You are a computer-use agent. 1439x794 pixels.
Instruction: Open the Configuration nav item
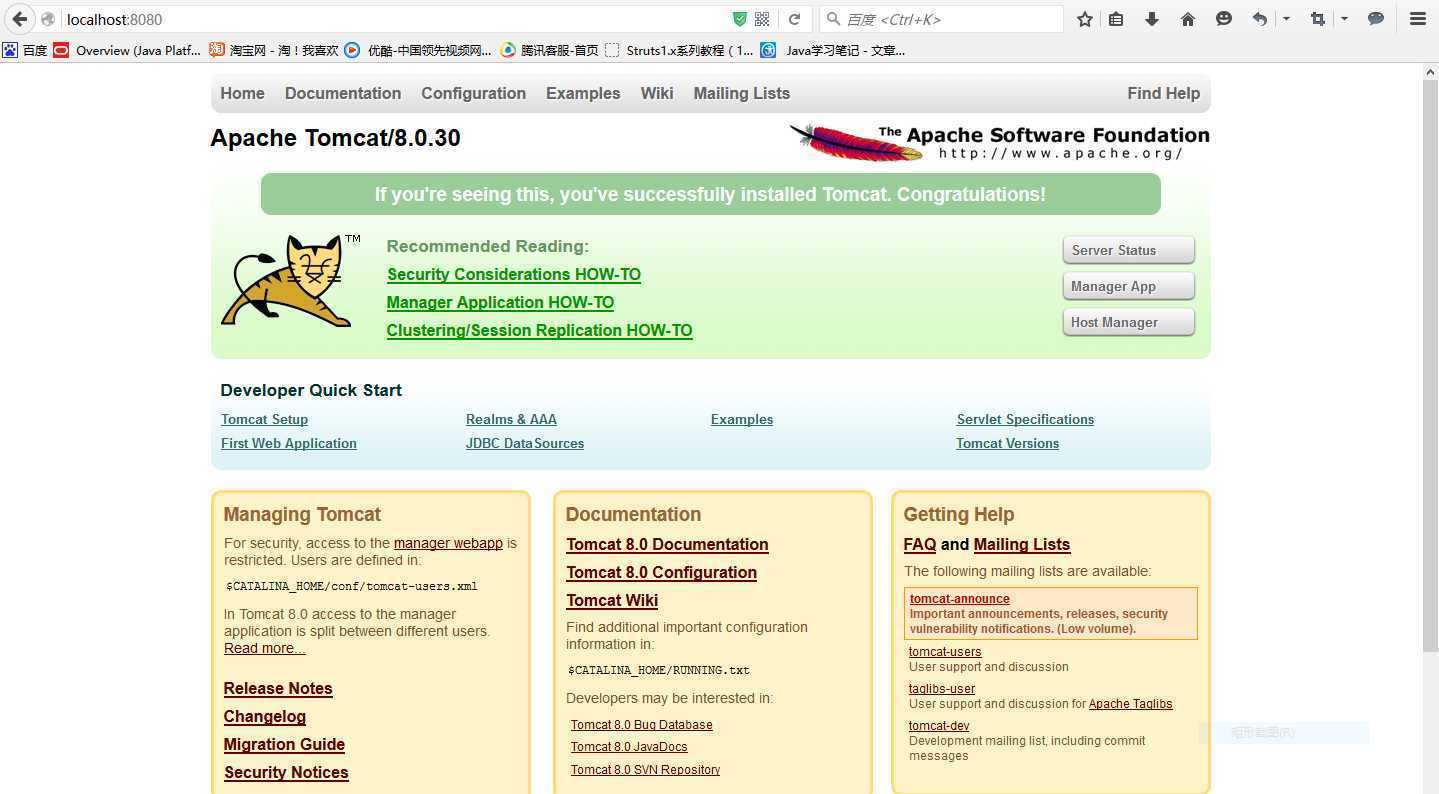[x=473, y=93]
